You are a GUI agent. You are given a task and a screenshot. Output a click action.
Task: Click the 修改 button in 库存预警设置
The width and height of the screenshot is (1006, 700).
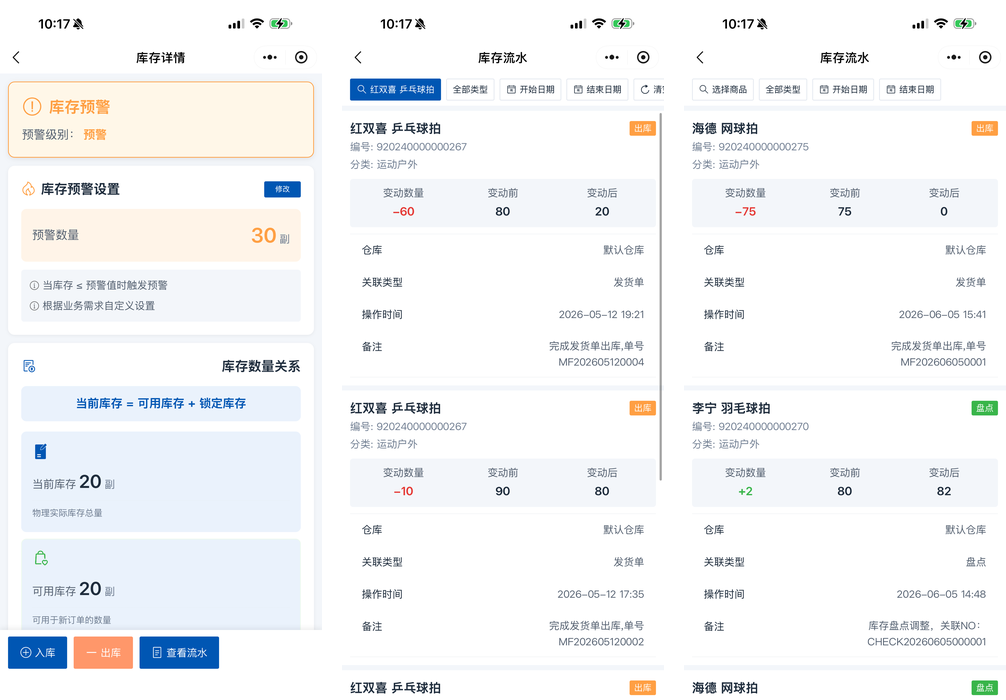282,189
